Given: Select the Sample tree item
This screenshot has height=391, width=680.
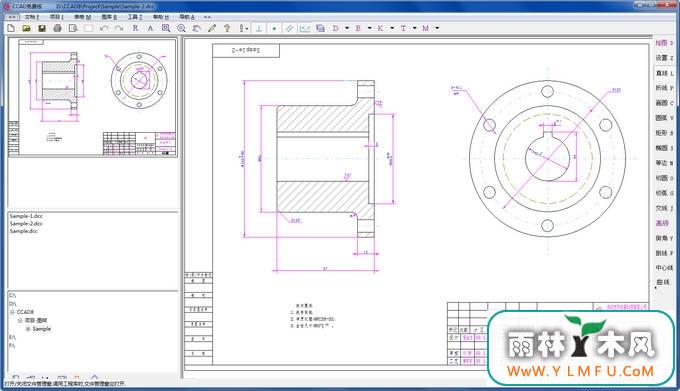Looking at the screenshot, I should 42,329.
